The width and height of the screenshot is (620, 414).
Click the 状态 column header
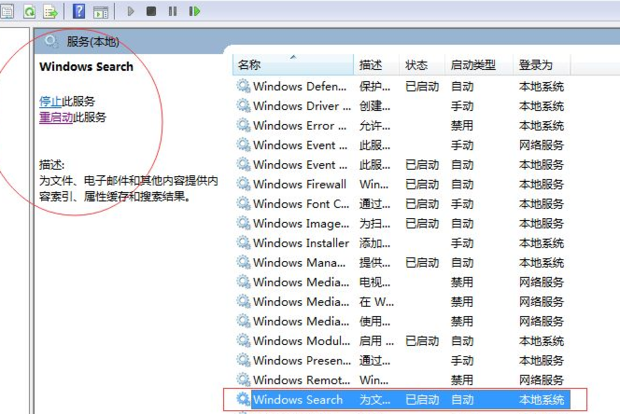[x=422, y=65]
